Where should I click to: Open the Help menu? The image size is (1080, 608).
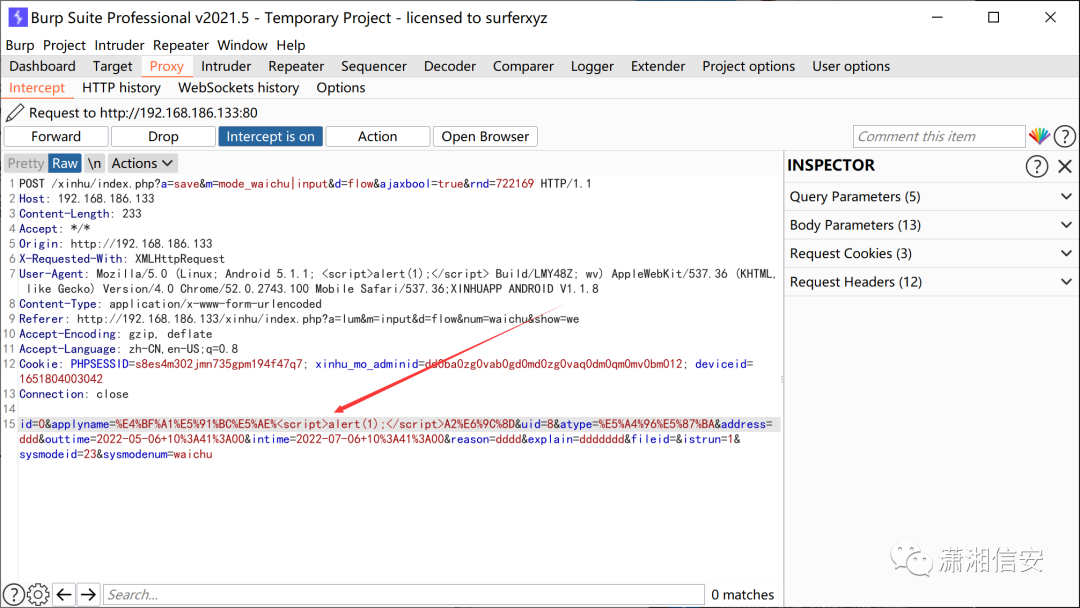(291, 45)
